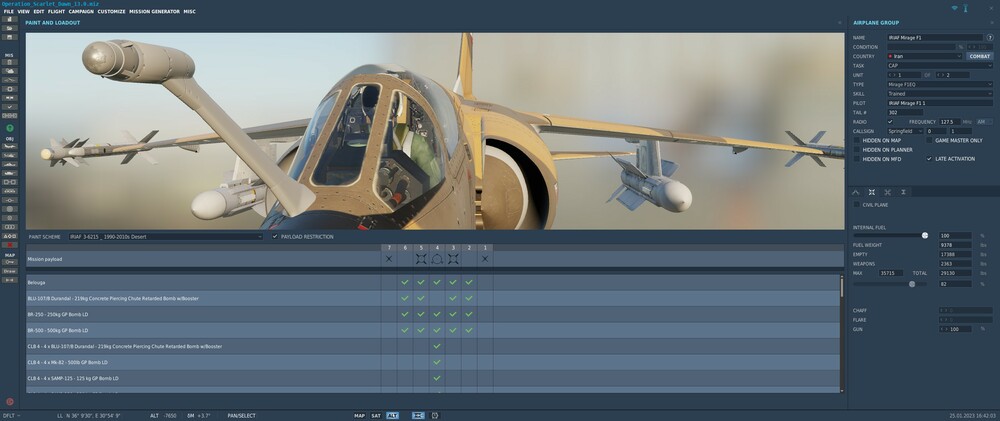Click the New mission icon in left toolbar
This screenshot has height=421, width=1000.
(10, 20)
